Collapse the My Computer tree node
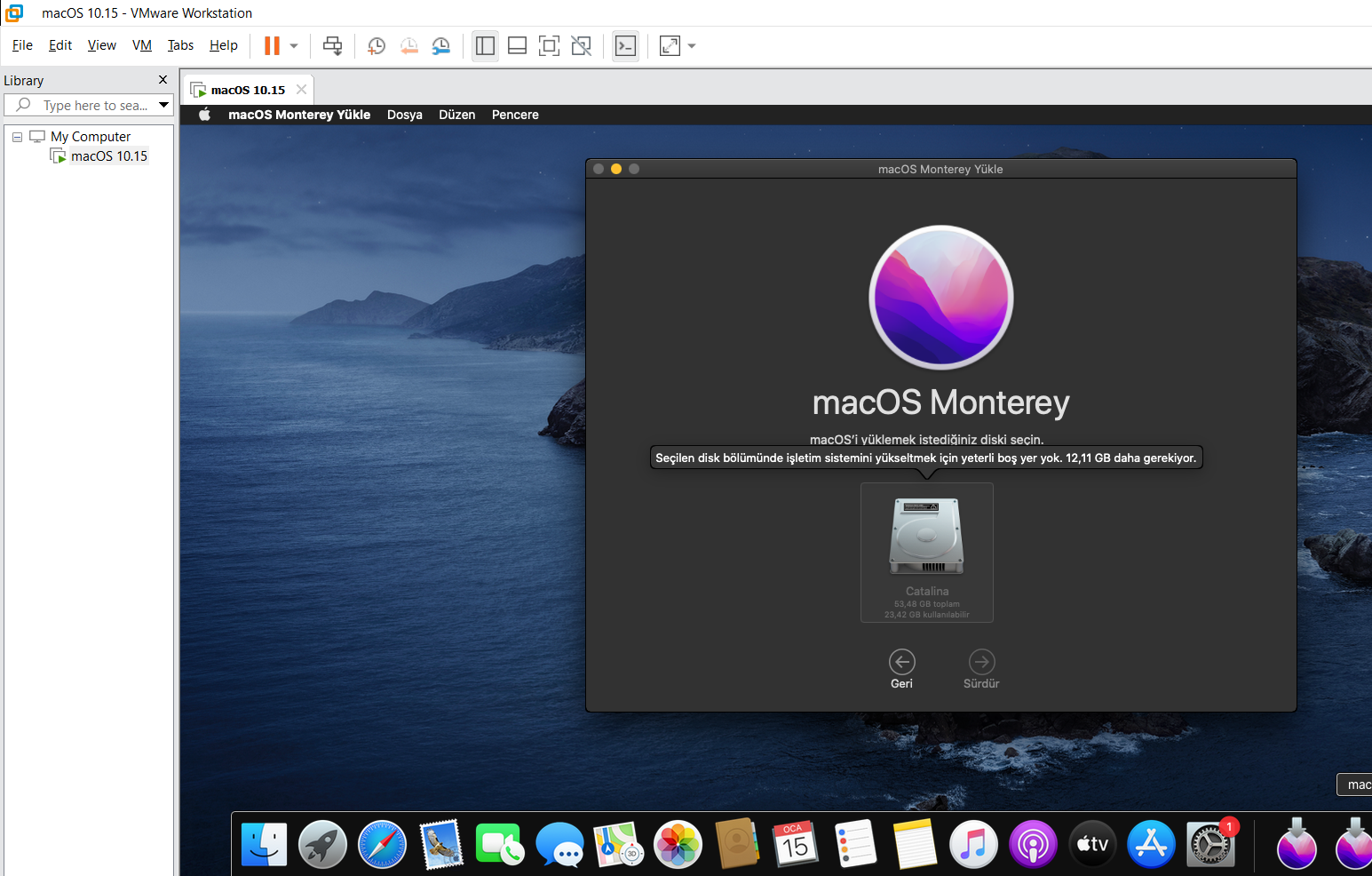Viewport: 1372px width, 876px height. [17, 137]
